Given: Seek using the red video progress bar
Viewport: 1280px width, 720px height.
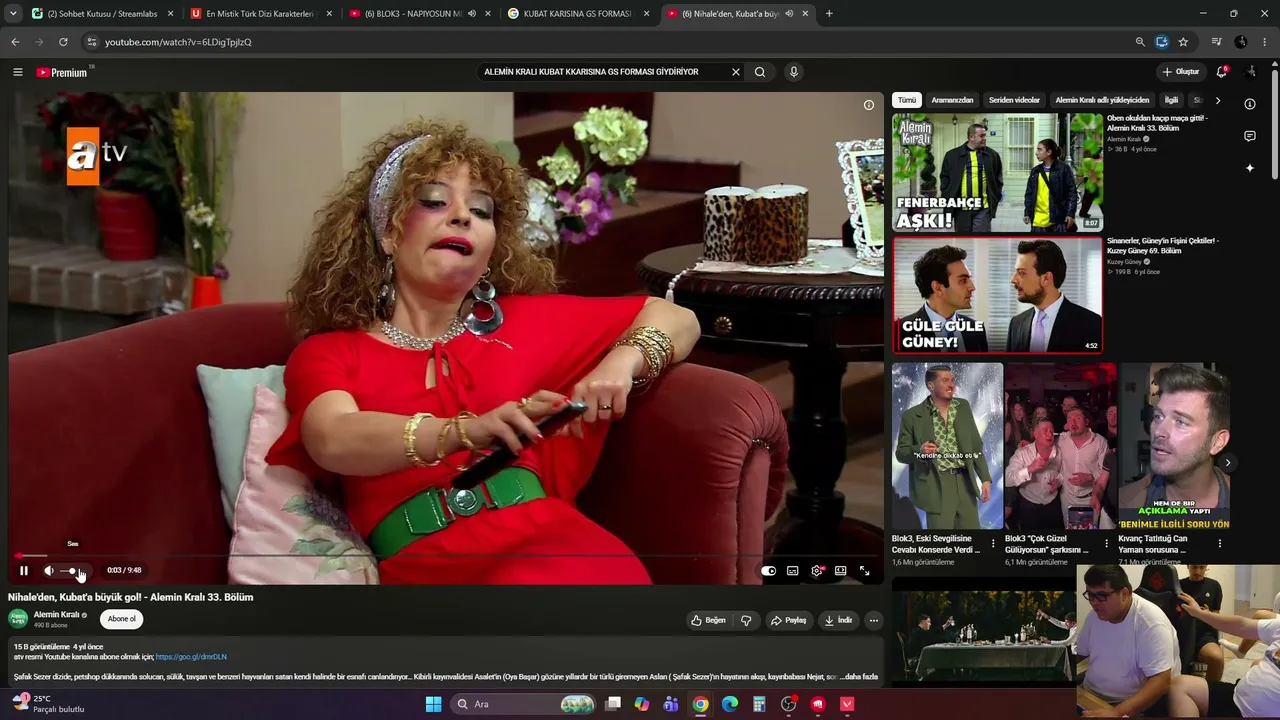Looking at the screenshot, I should pos(446,555).
